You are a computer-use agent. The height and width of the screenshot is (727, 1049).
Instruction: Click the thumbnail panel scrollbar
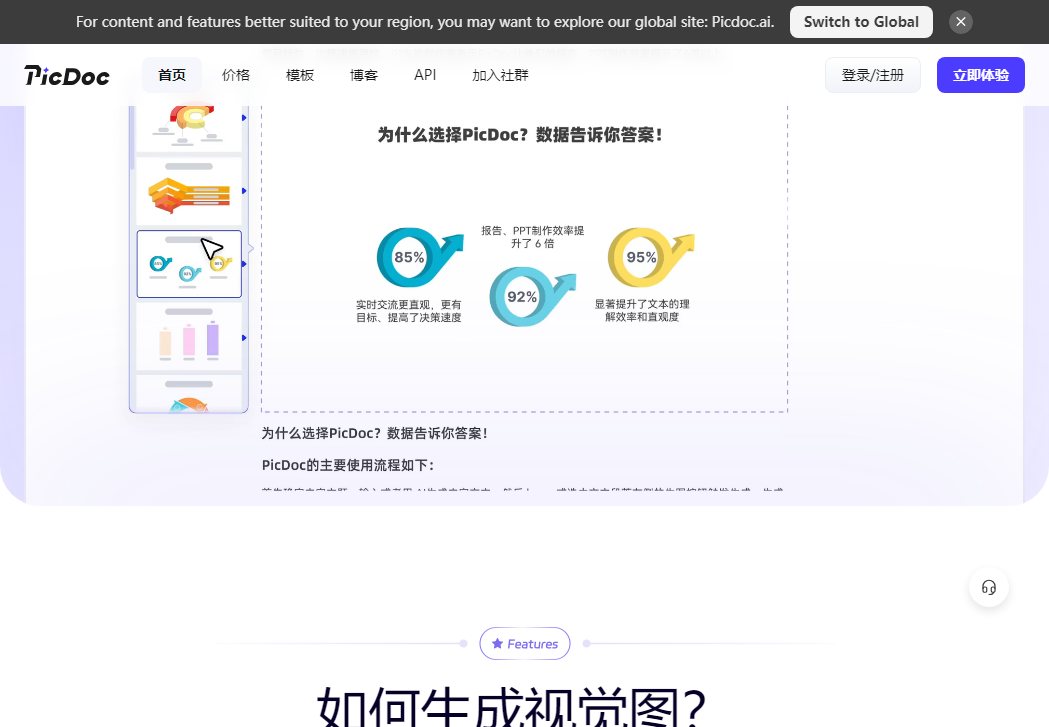tap(132, 137)
